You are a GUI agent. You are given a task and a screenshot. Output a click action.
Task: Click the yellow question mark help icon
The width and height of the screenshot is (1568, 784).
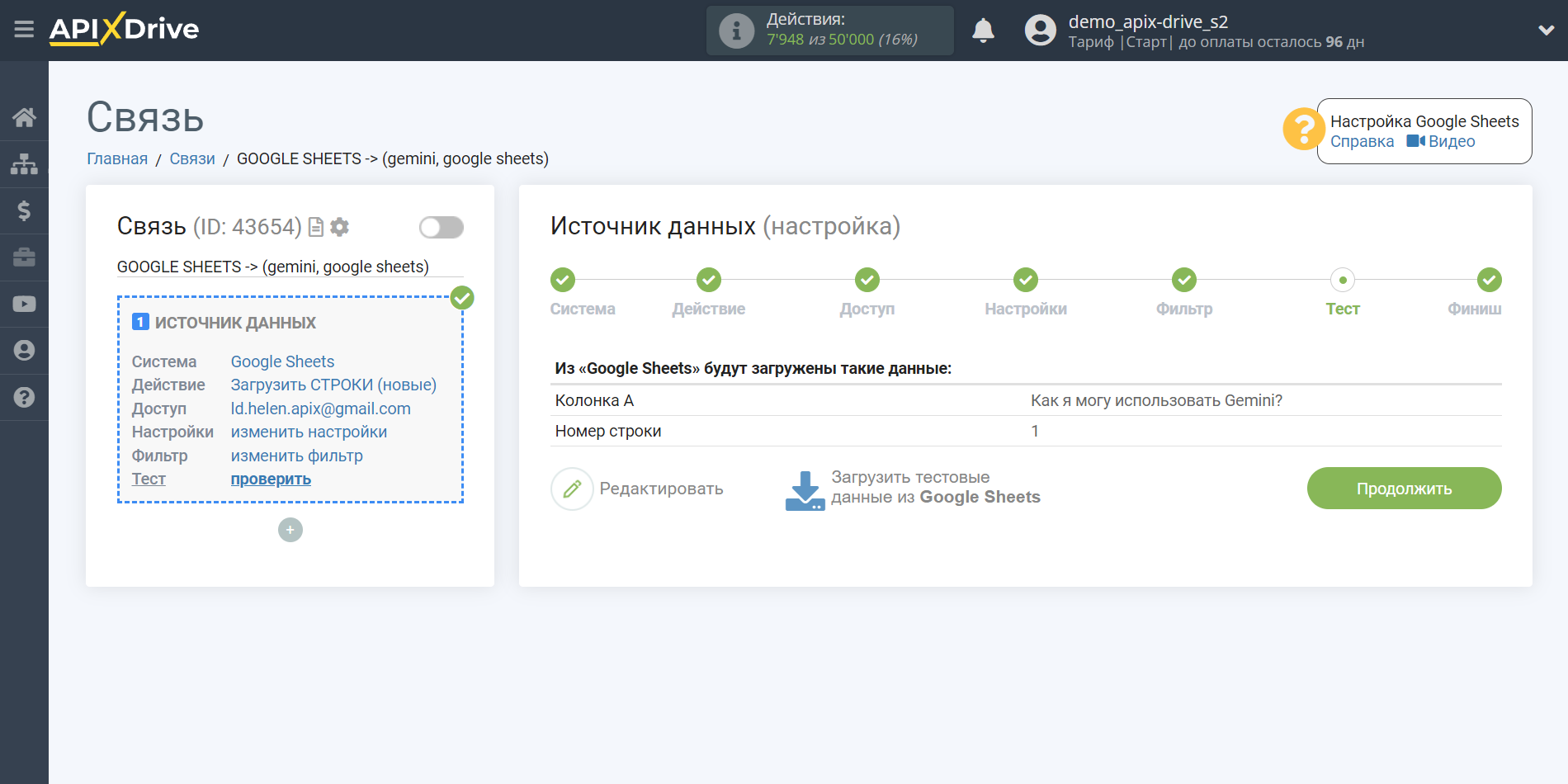tap(1303, 130)
